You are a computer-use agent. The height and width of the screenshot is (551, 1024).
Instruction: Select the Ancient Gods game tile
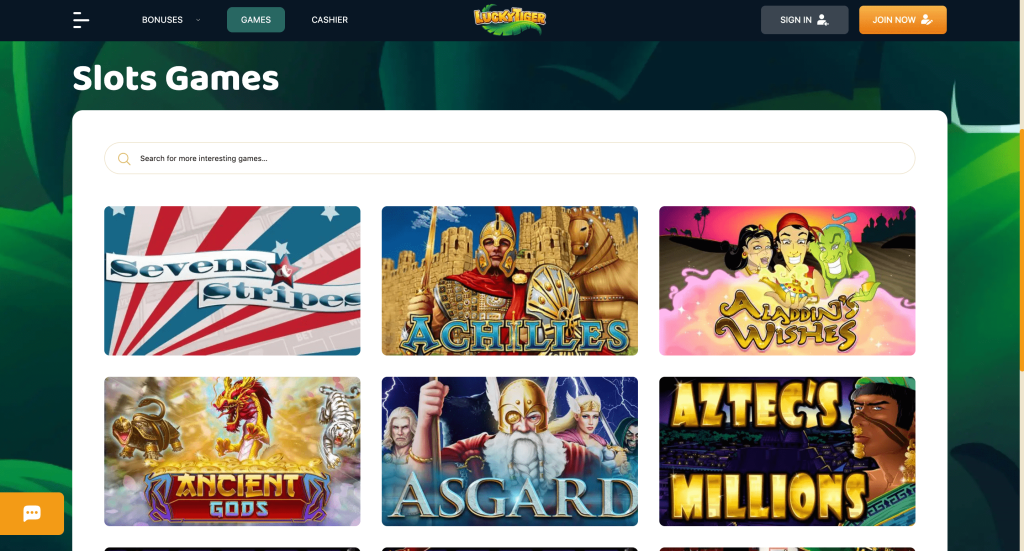click(x=232, y=451)
